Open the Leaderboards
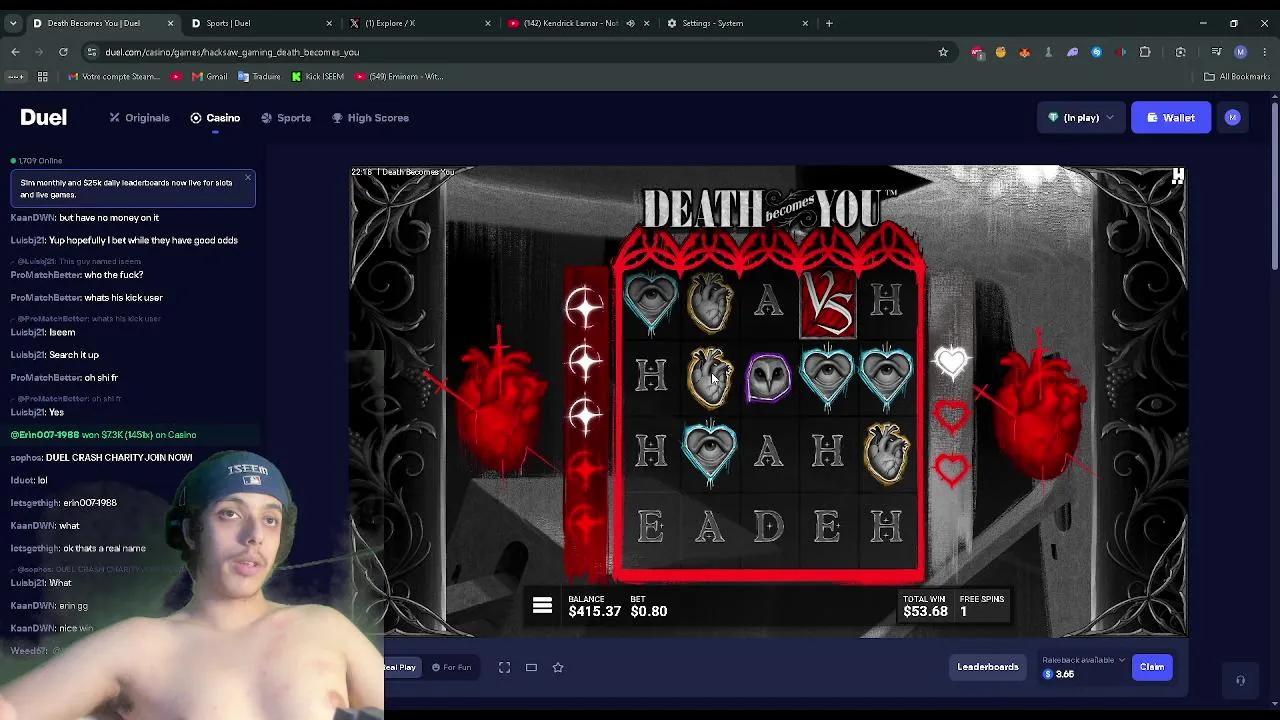The width and height of the screenshot is (1280, 720). click(987, 667)
